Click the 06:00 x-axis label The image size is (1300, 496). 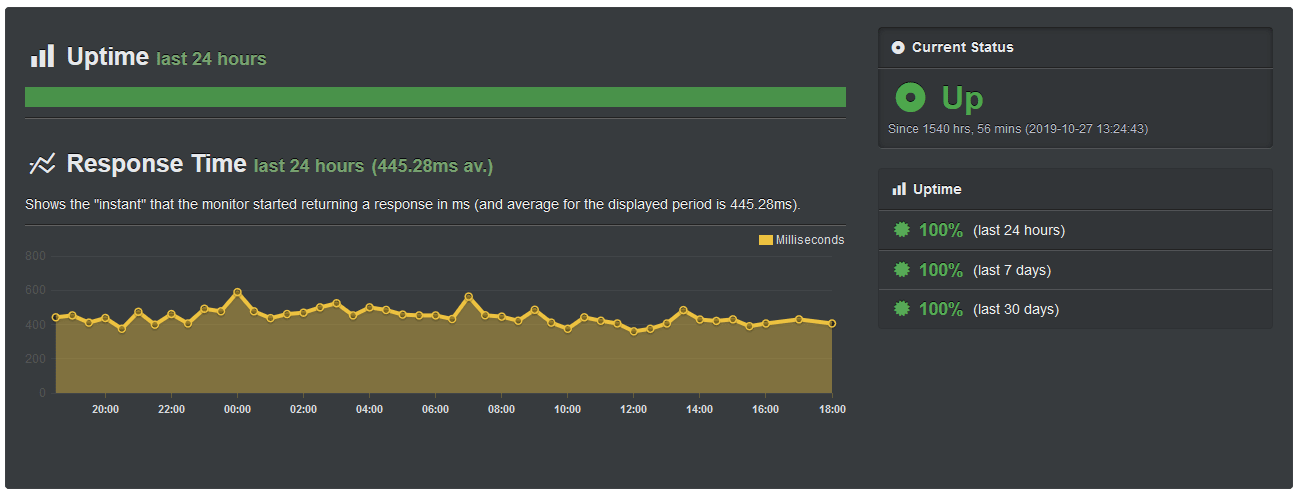(435, 409)
